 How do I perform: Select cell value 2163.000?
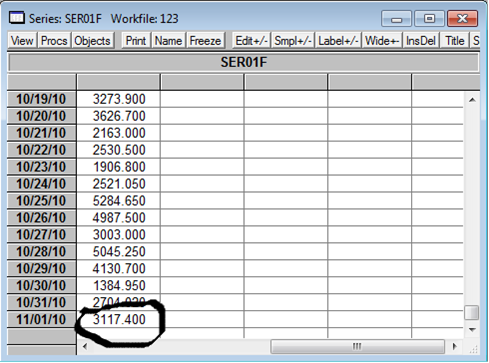(x=119, y=133)
